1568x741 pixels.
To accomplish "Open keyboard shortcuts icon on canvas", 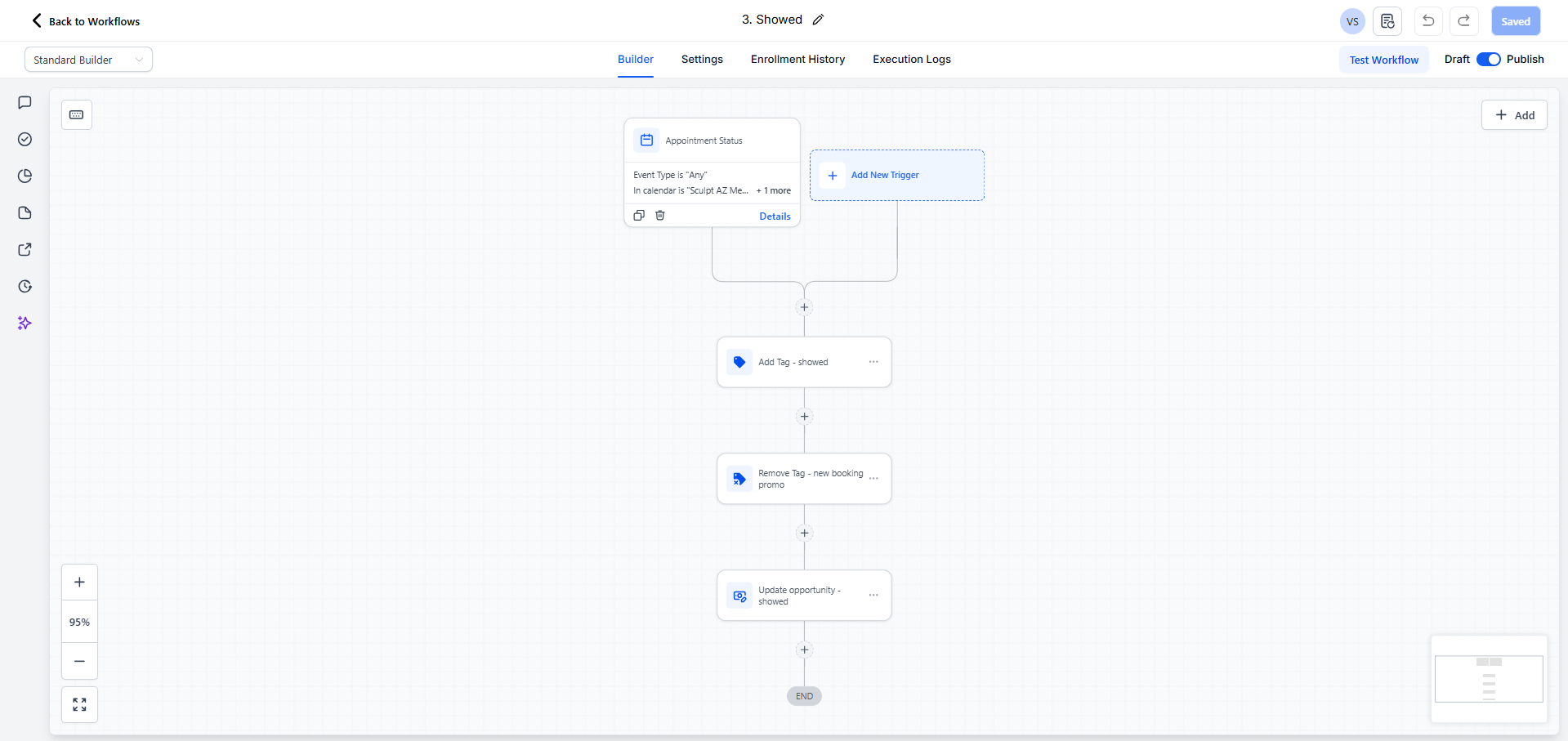I will [77, 115].
